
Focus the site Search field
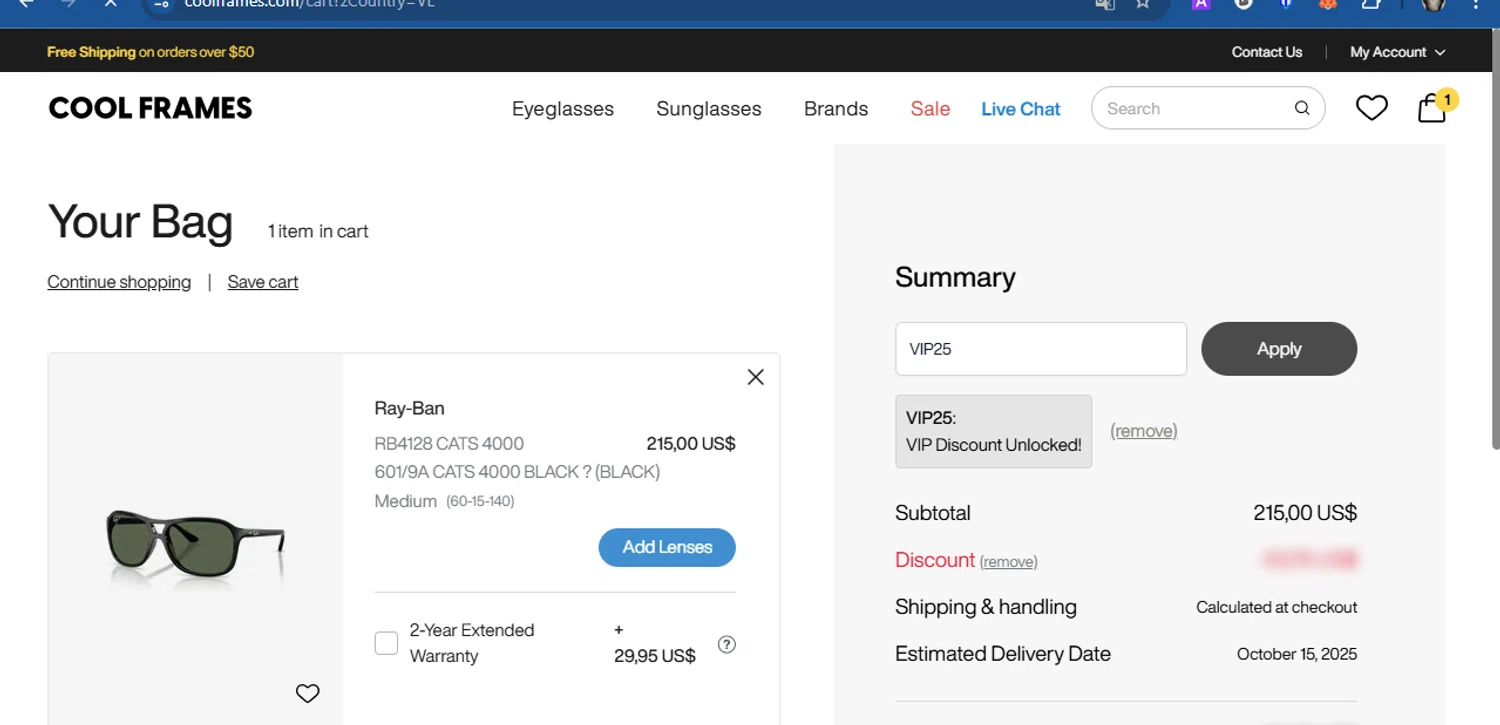pos(1208,108)
